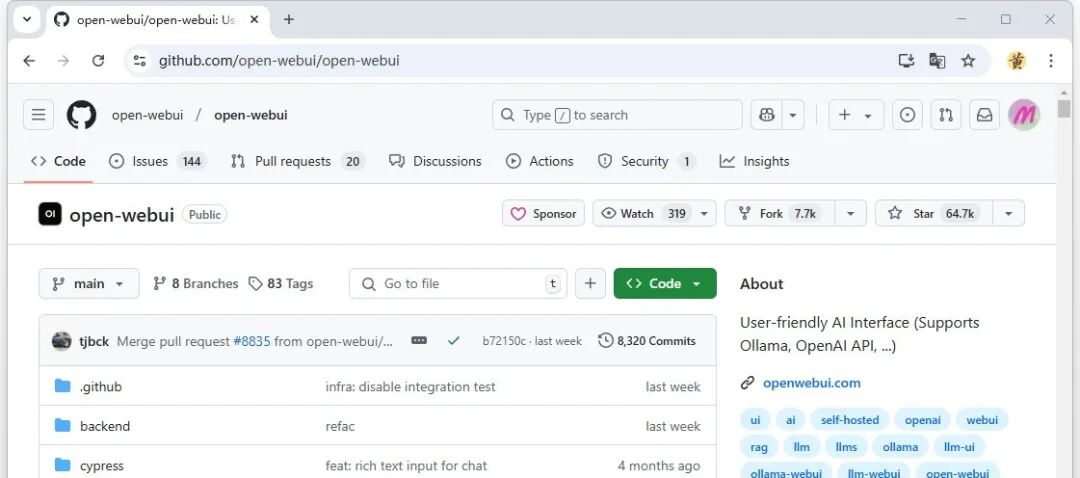Viewport: 1080px width, 478px height.
Task: Open your issues icon in header
Action: tap(907, 115)
